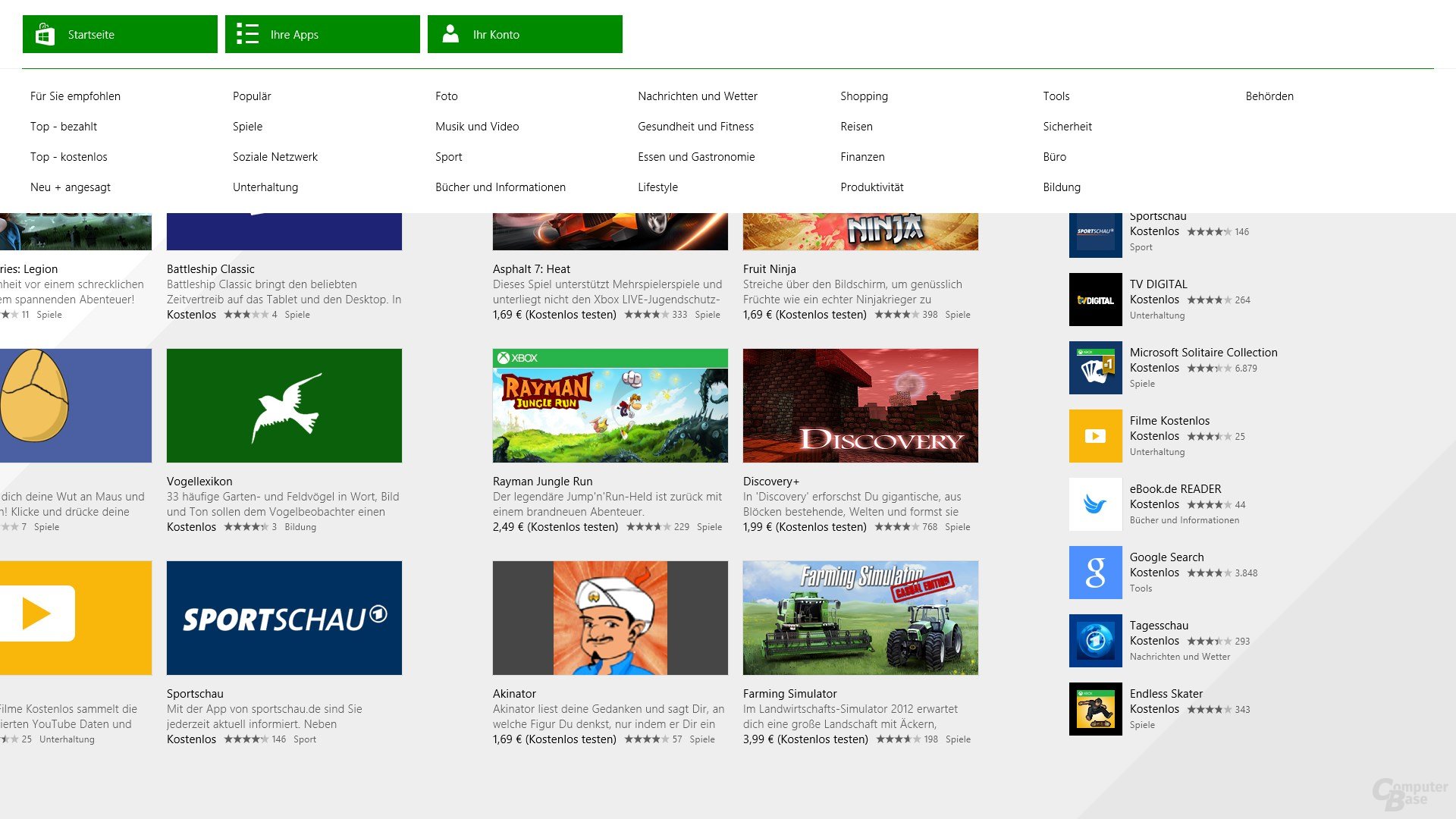The image size is (1456, 819).
Task: Open the Tools category link
Action: (x=1056, y=96)
